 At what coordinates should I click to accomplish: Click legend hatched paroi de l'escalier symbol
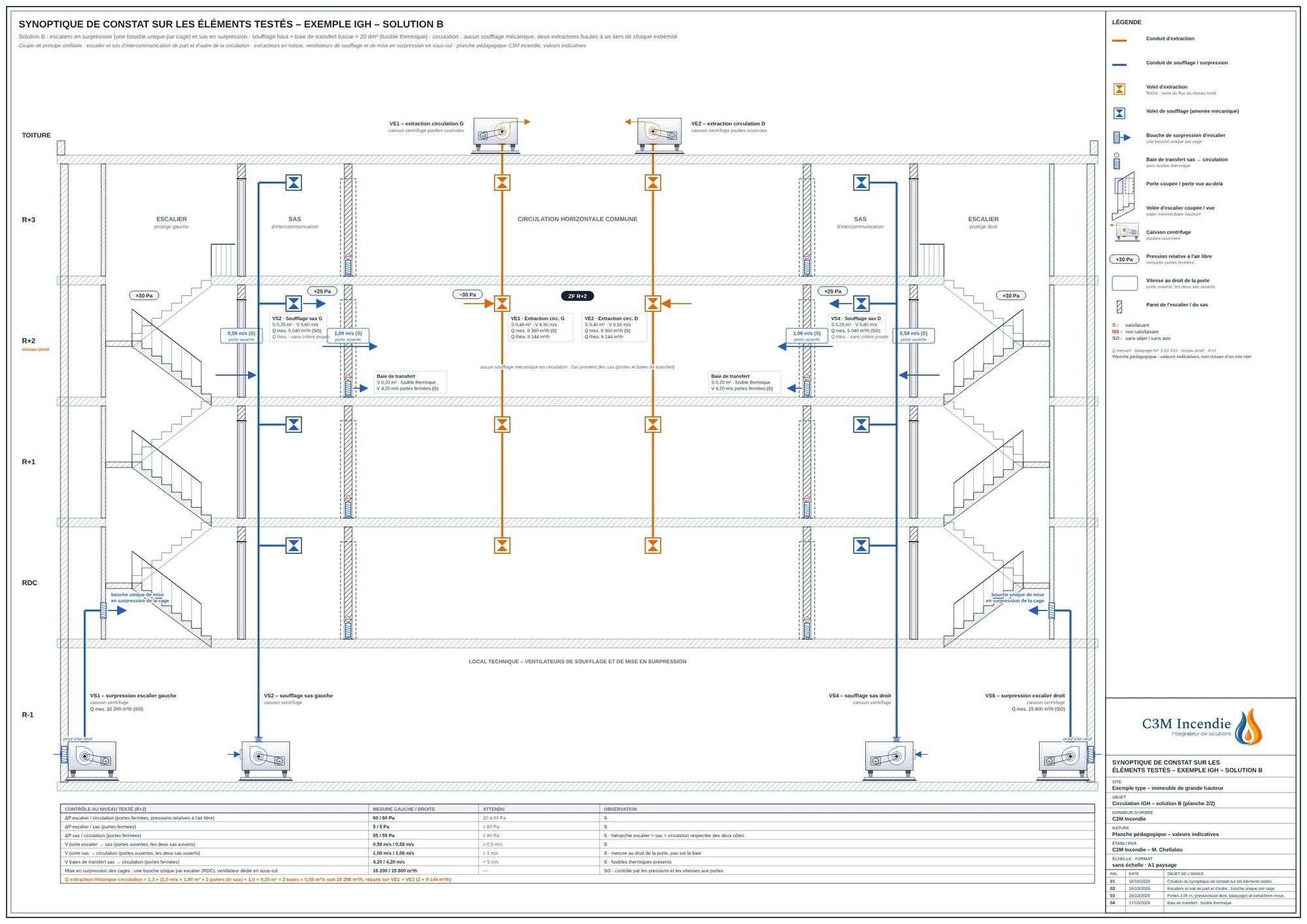(1119, 306)
